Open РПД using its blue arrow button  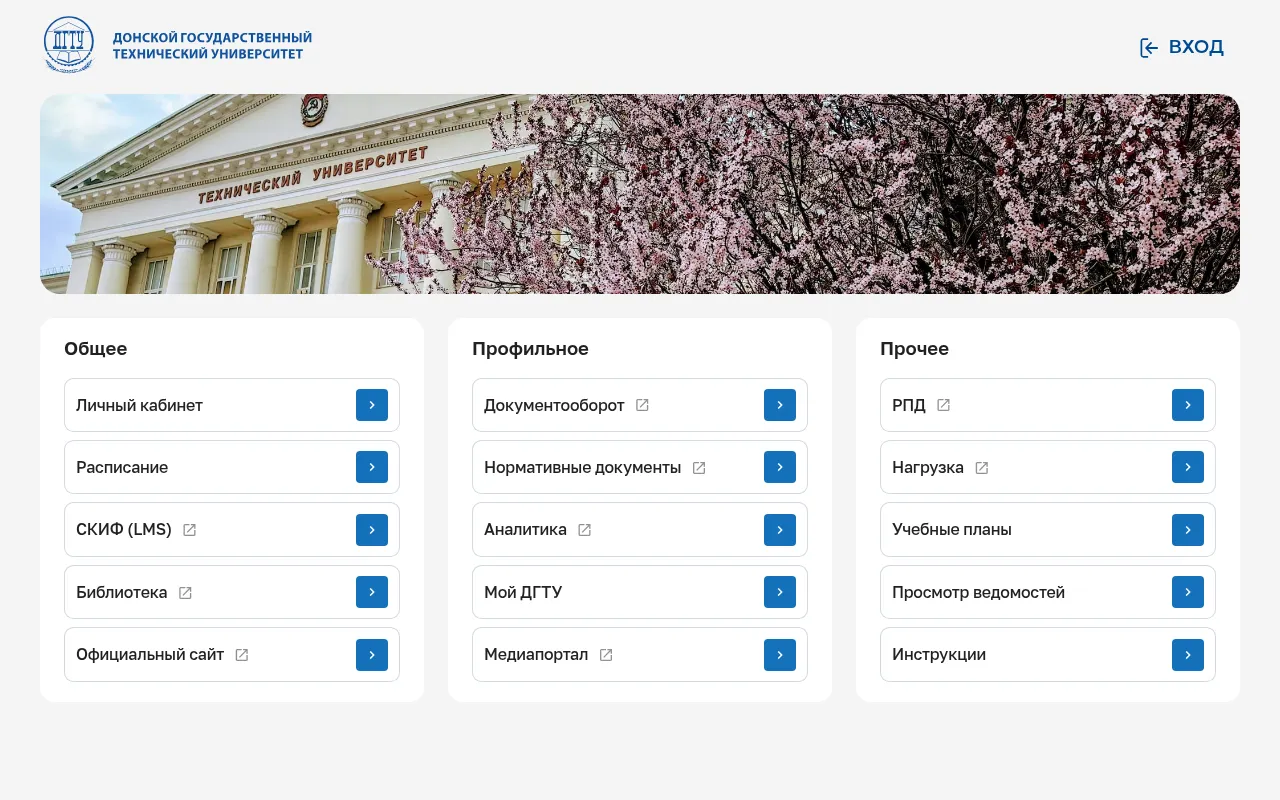coord(1188,405)
